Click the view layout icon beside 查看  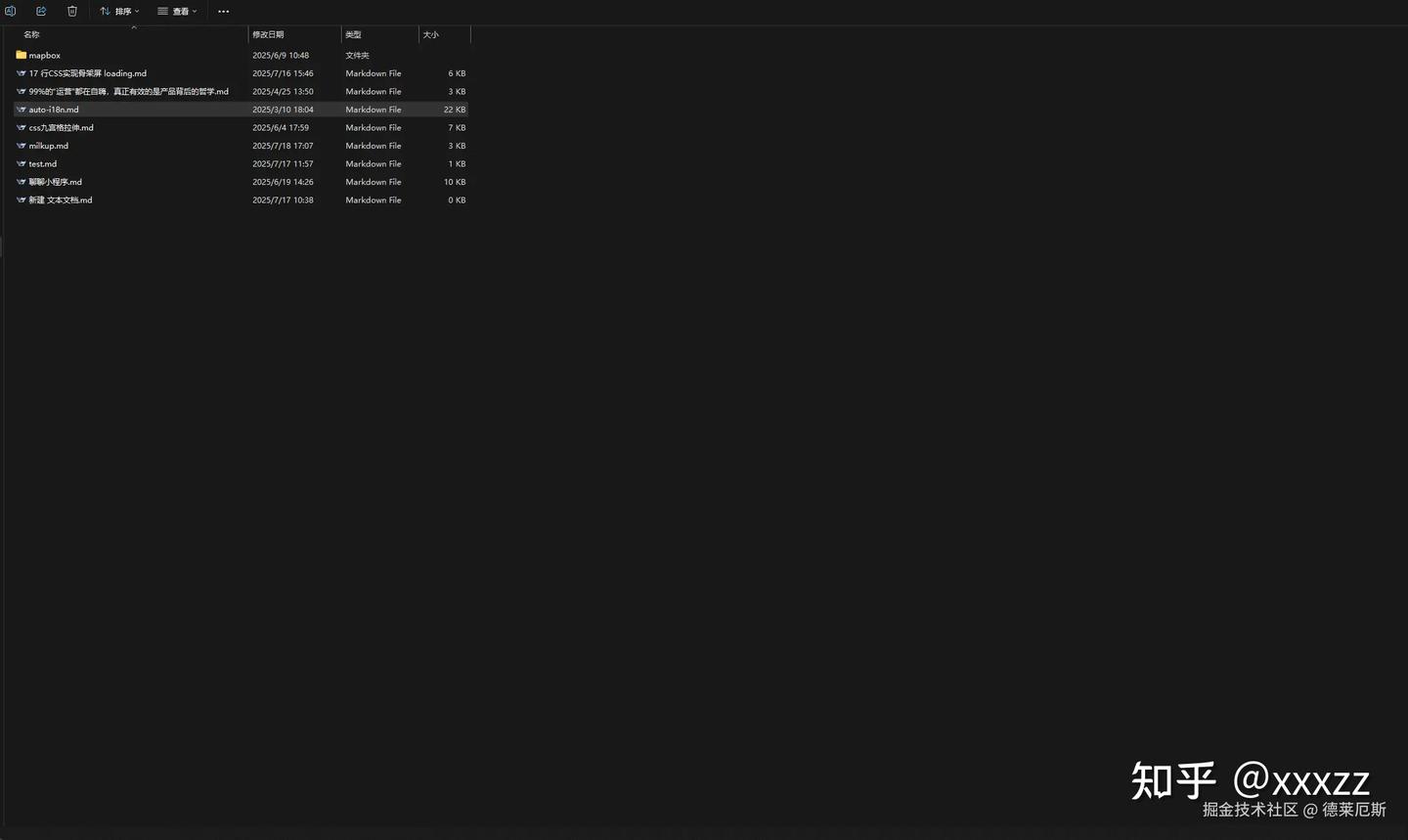tap(161, 11)
